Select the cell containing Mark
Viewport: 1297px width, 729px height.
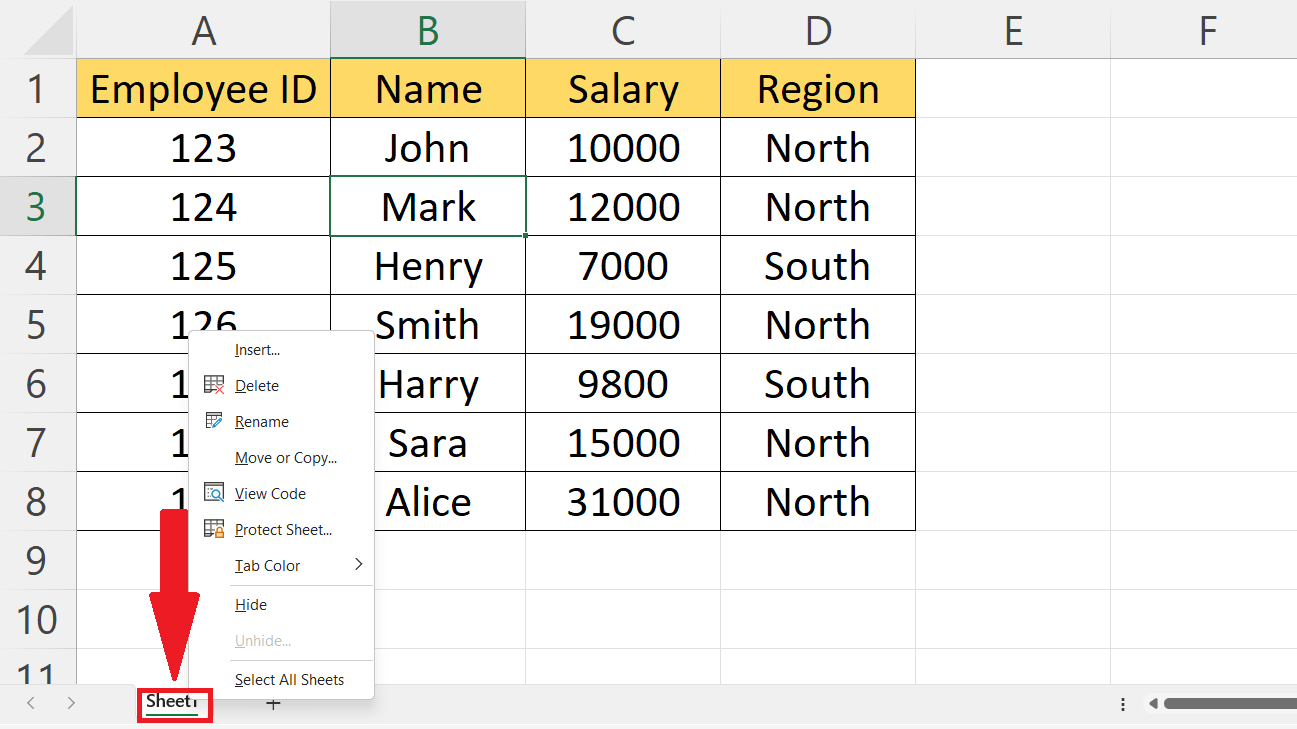[427, 206]
